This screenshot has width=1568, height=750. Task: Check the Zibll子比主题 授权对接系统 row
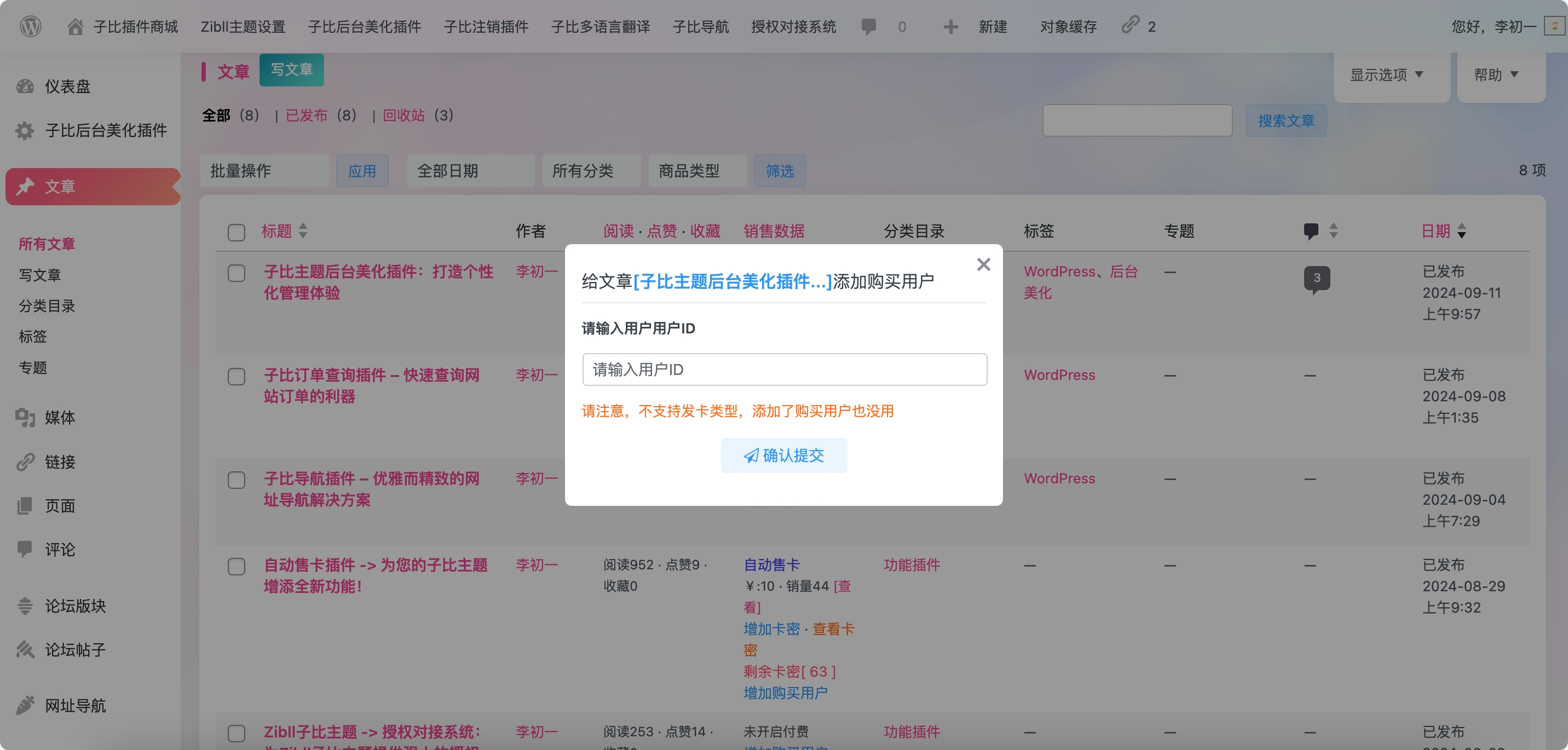tap(236, 733)
